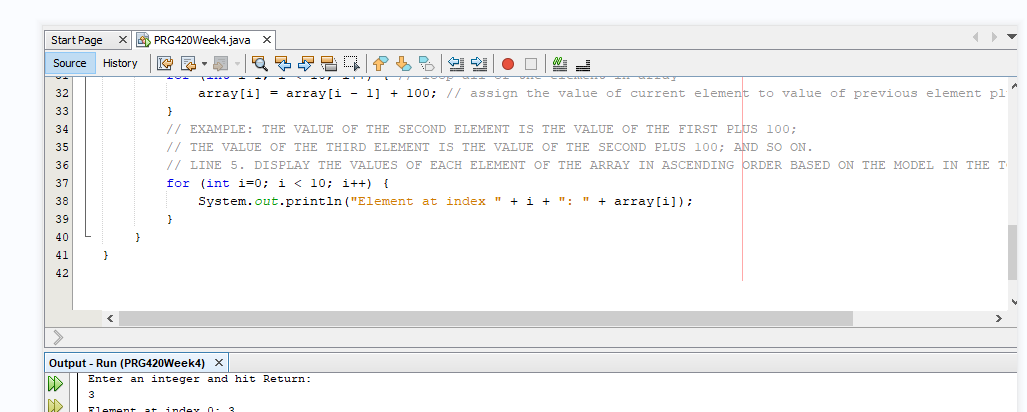The height and width of the screenshot is (412, 1027).
Task: Go to Find Next Occurrence icon
Action: click(306, 64)
